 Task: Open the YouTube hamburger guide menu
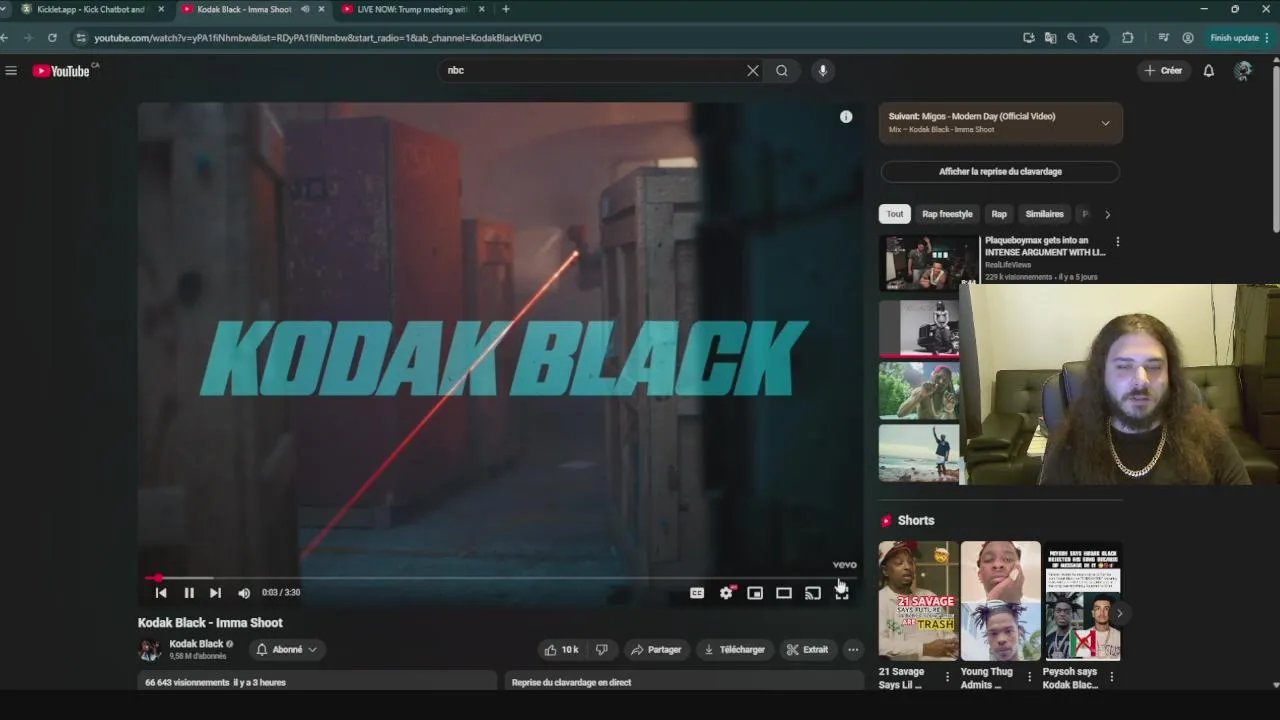pyautogui.click(x=11, y=71)
